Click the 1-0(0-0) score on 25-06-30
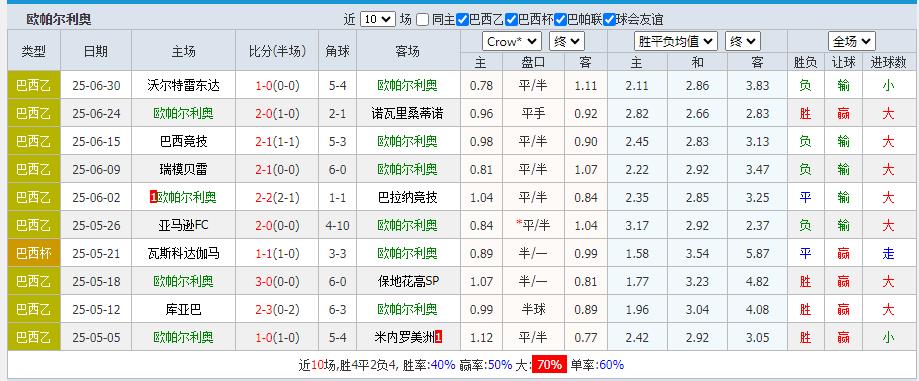The width and height of the screenshot is (919, 381). tap(277, 86)
